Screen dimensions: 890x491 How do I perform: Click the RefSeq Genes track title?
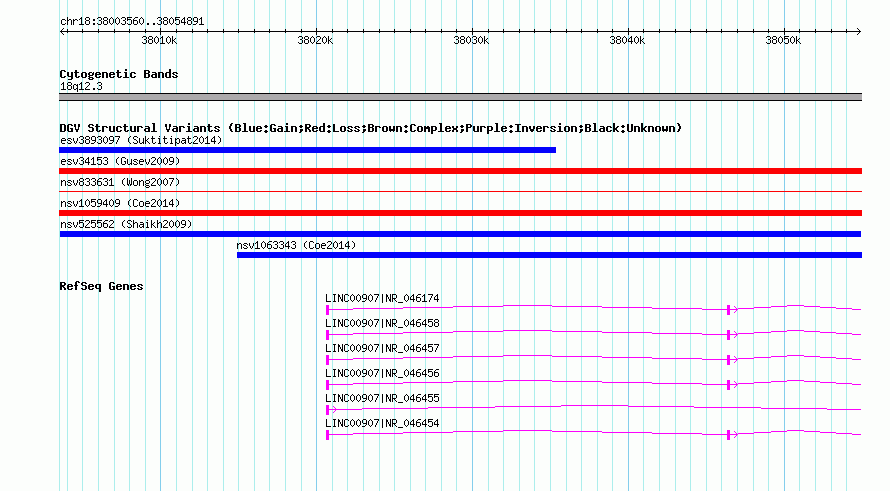[101, 286]
